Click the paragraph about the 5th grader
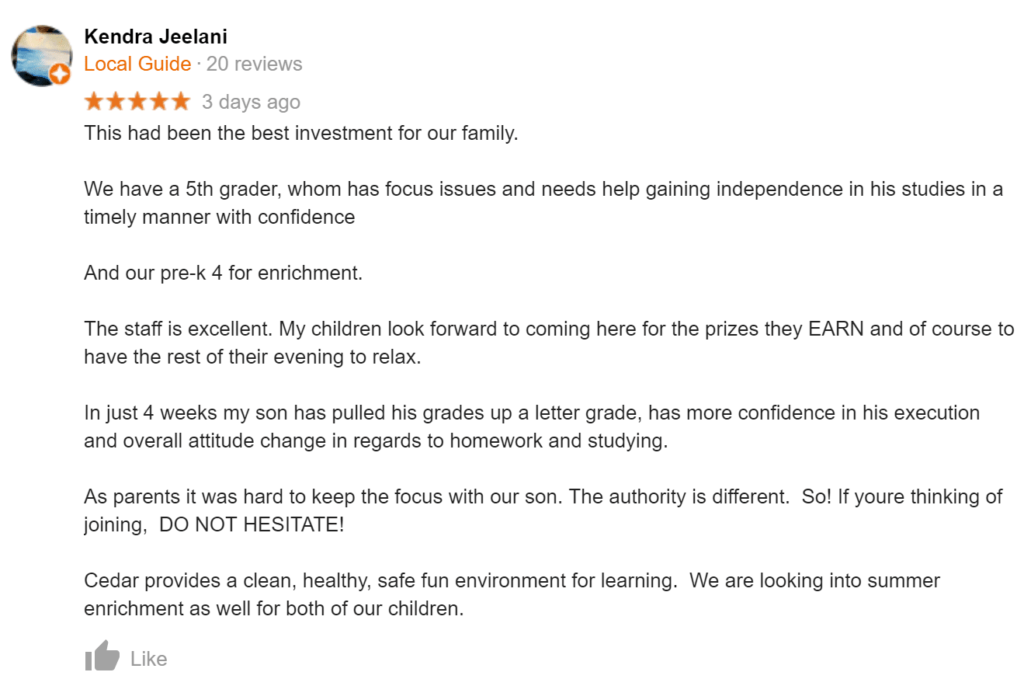 coord(543,203)
